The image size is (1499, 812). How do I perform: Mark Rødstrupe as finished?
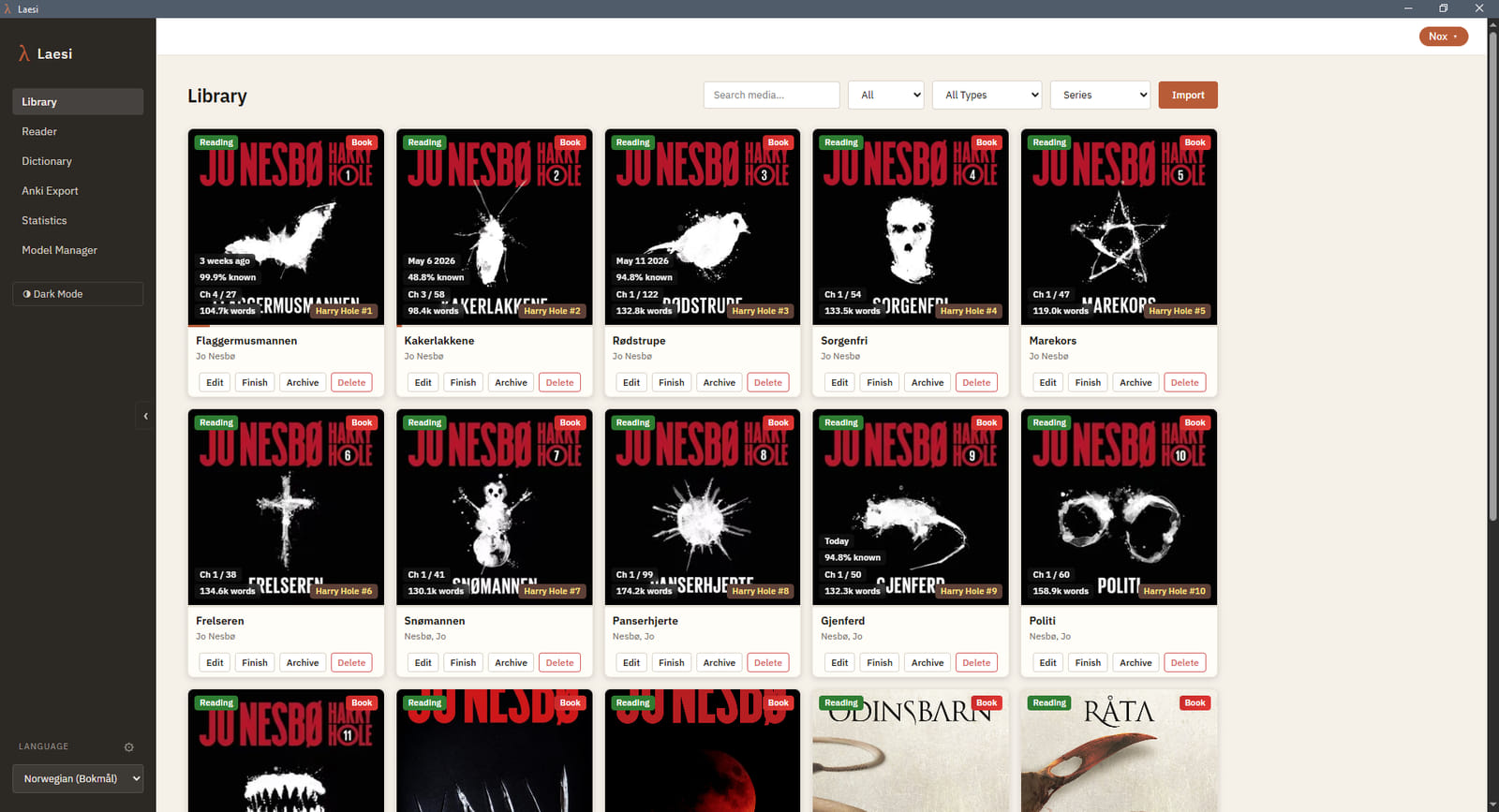[672, 382]
